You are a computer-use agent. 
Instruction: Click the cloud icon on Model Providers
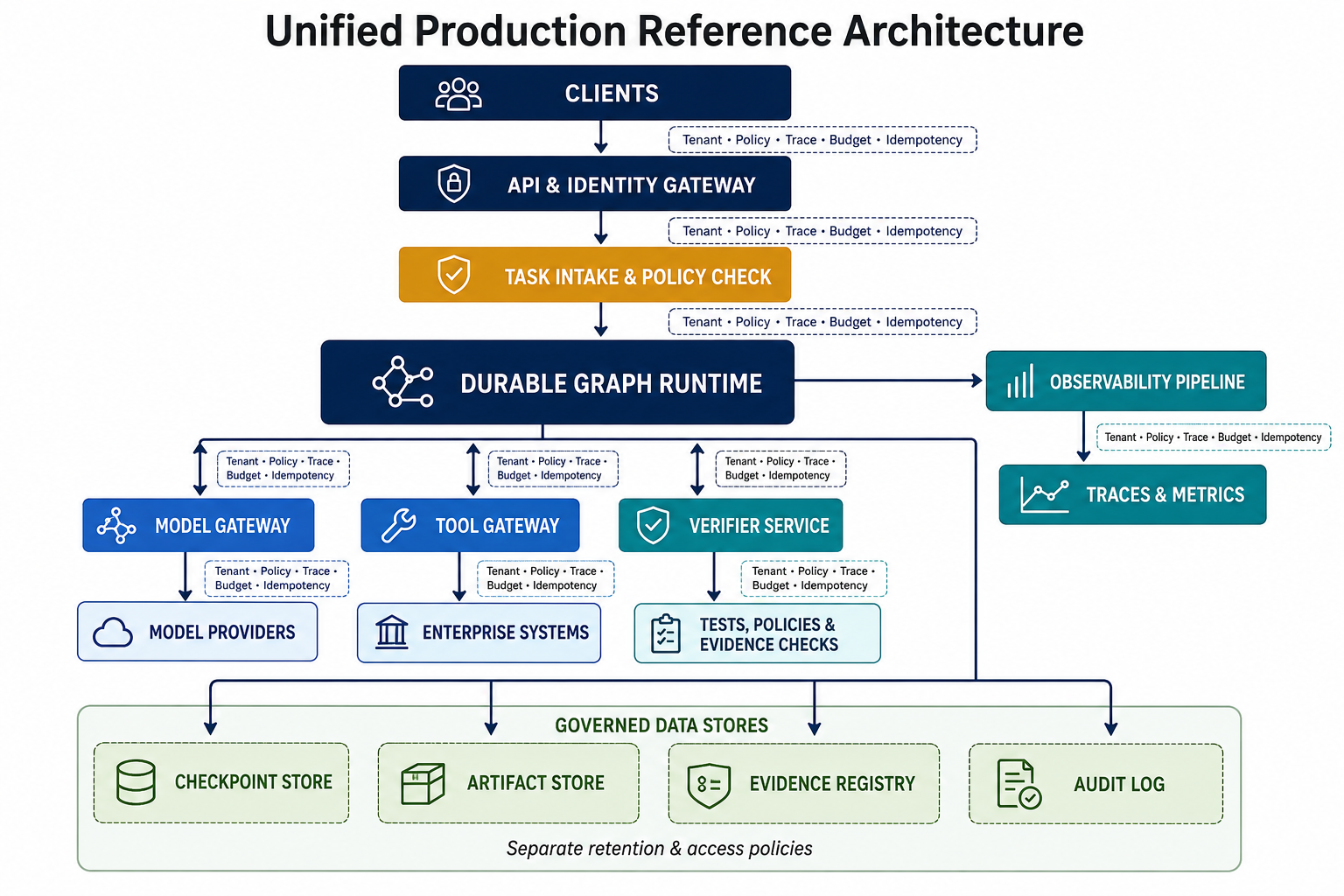click(x=113, y=633)
